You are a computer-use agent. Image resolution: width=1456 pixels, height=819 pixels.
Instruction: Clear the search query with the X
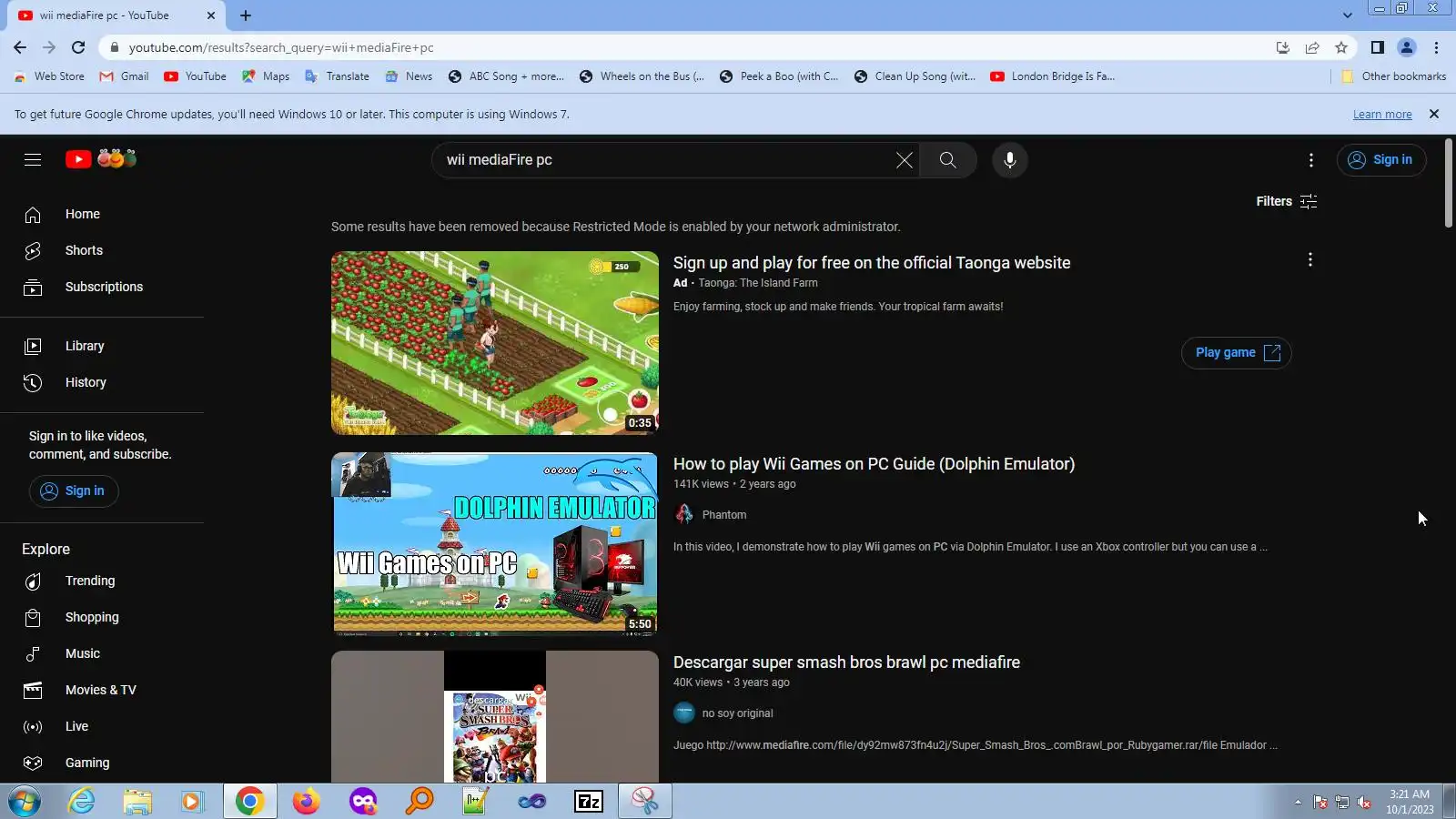(x=904, y=160)
